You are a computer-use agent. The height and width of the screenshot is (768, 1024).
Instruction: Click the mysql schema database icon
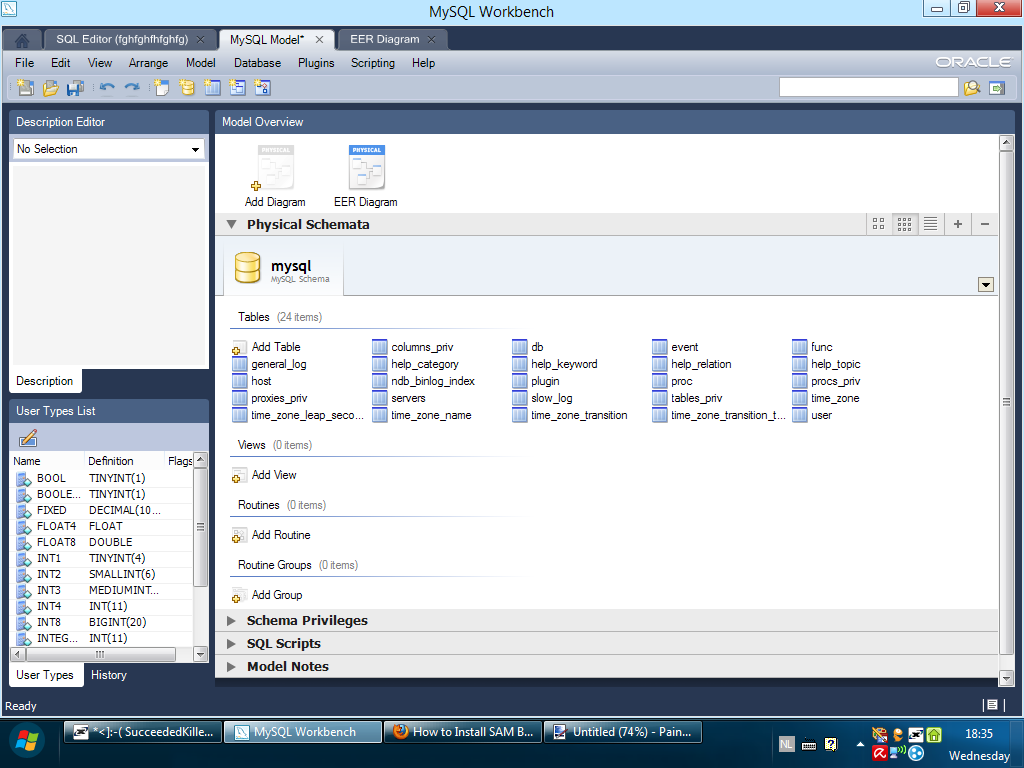[248, 268]
